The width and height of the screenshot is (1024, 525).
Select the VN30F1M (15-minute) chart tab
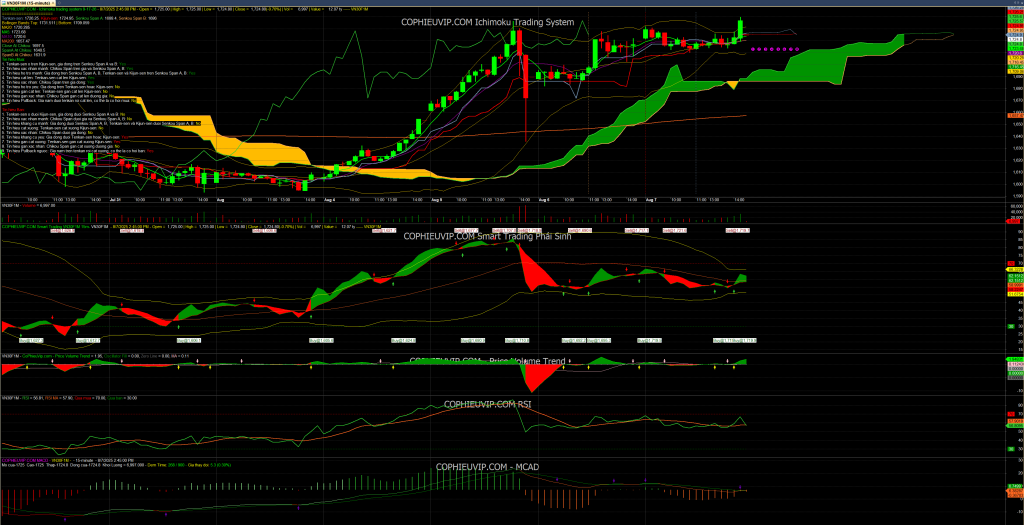27,3
